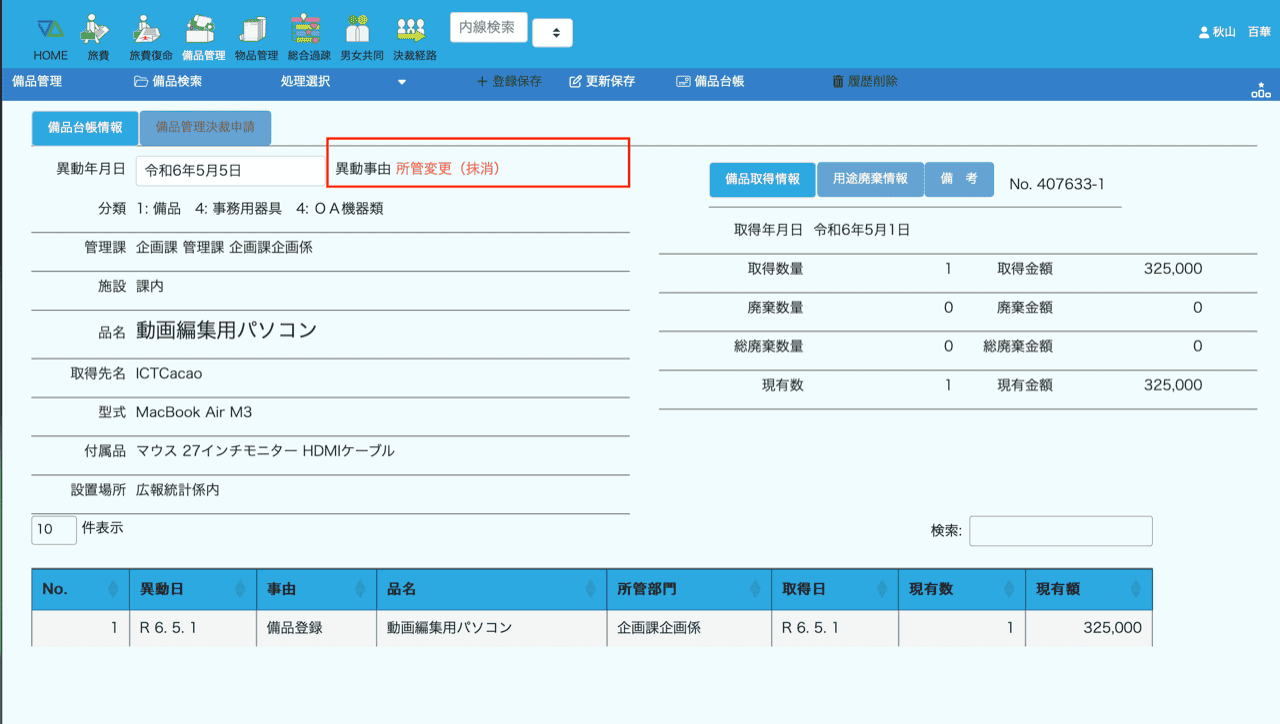Viewport: 1280px width, 724px height.
Task: Click 履歴削除 to delete history
Action: pyautogui.click(x=864, y=82)
